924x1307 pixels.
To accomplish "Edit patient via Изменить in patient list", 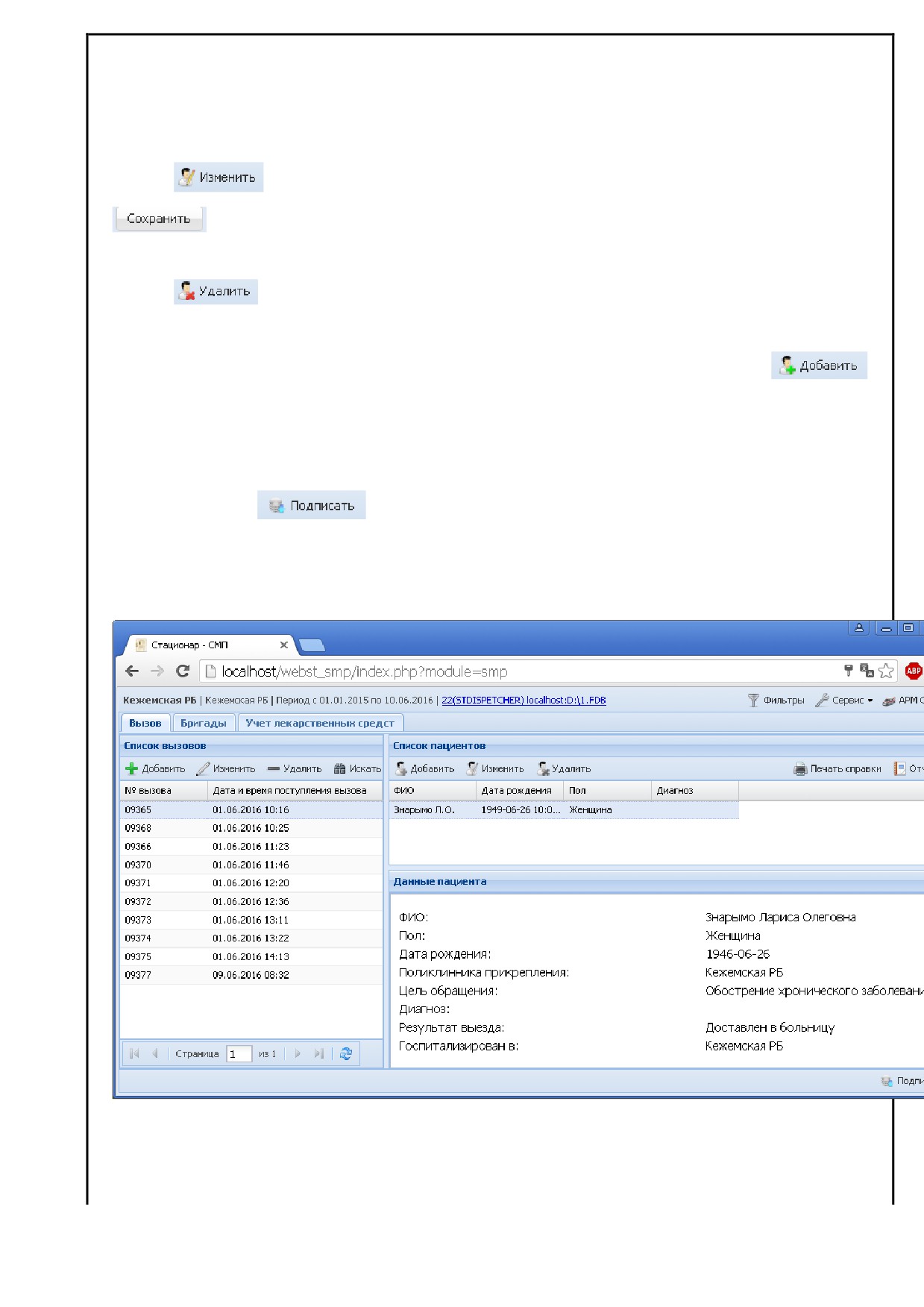I will click(x=495, y=769).
